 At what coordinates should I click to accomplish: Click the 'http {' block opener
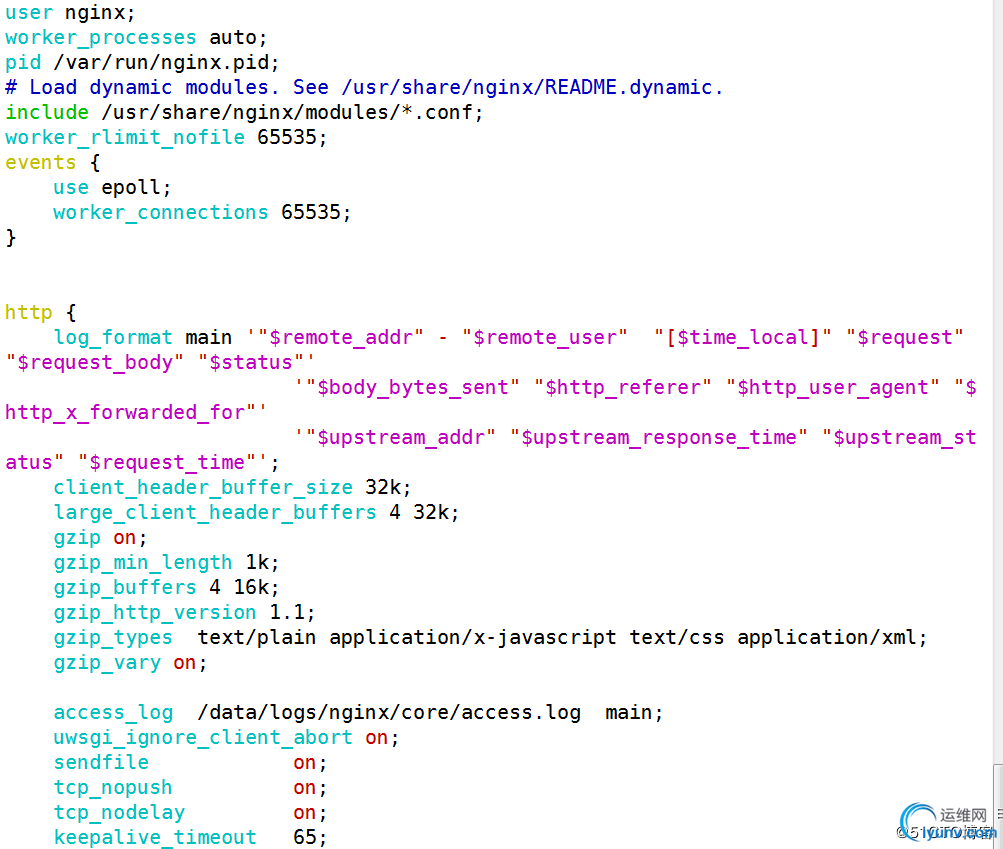click(x=41, y=312)
